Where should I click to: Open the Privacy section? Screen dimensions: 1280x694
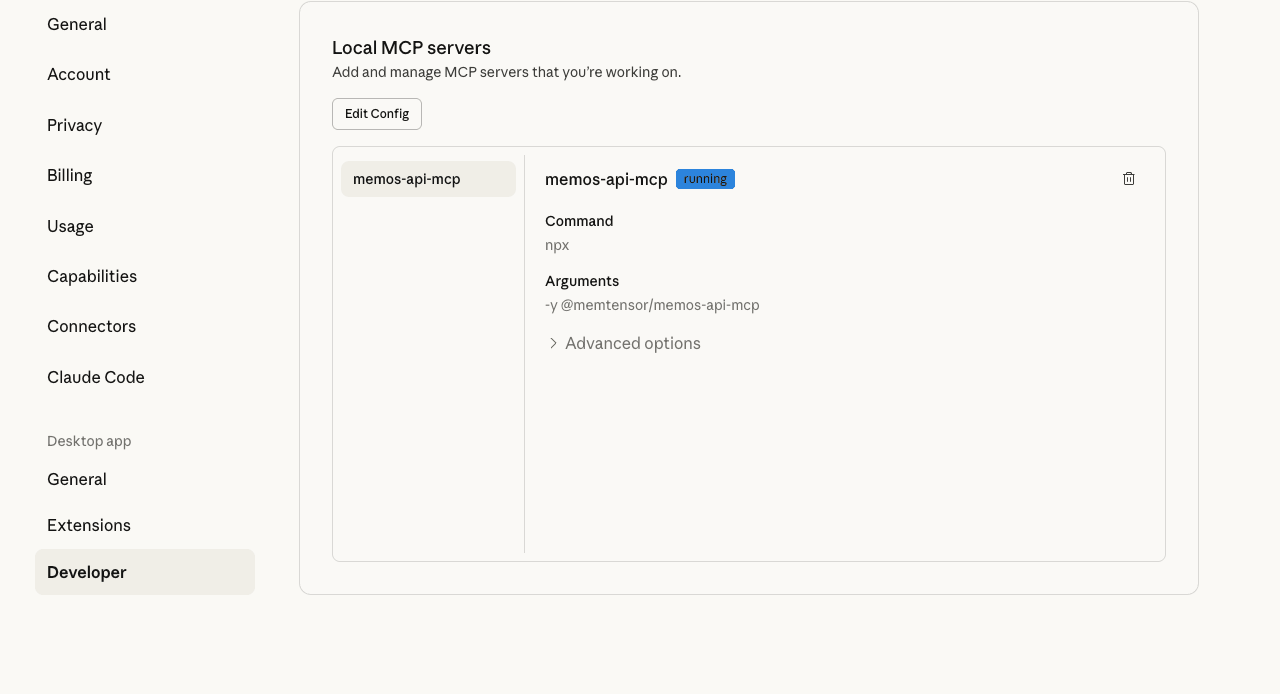coord(74,125)
